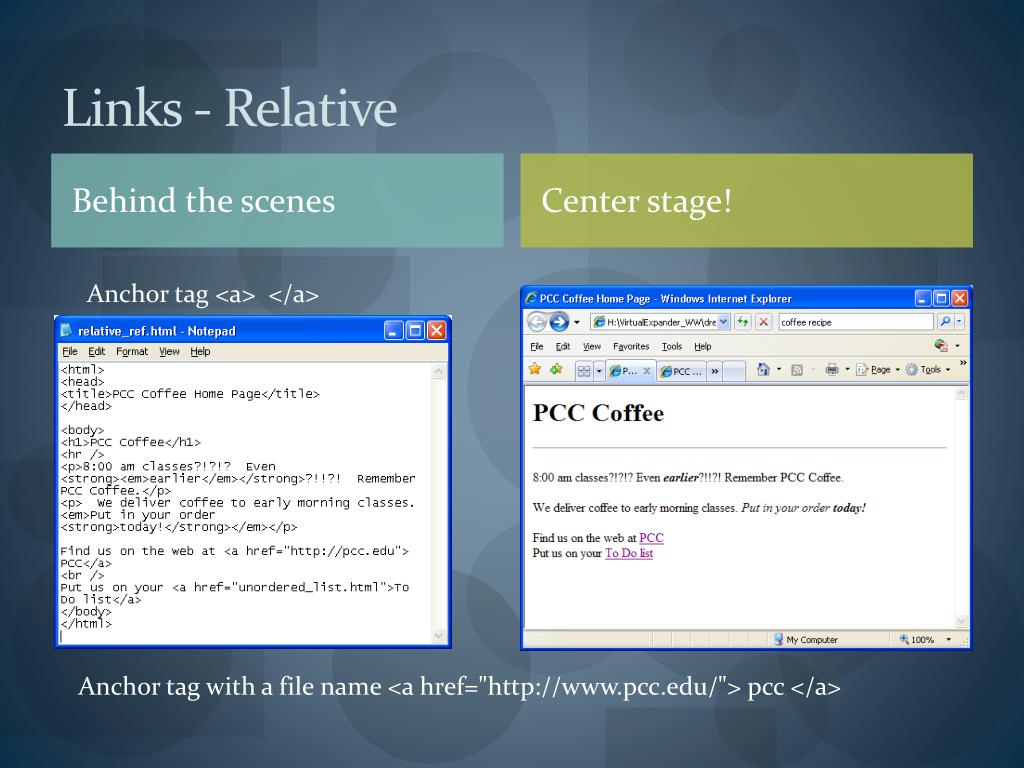1024x768 pixels.
Task: Click the Internet Explorer title bar logo icon
Action: click(531, 298)
